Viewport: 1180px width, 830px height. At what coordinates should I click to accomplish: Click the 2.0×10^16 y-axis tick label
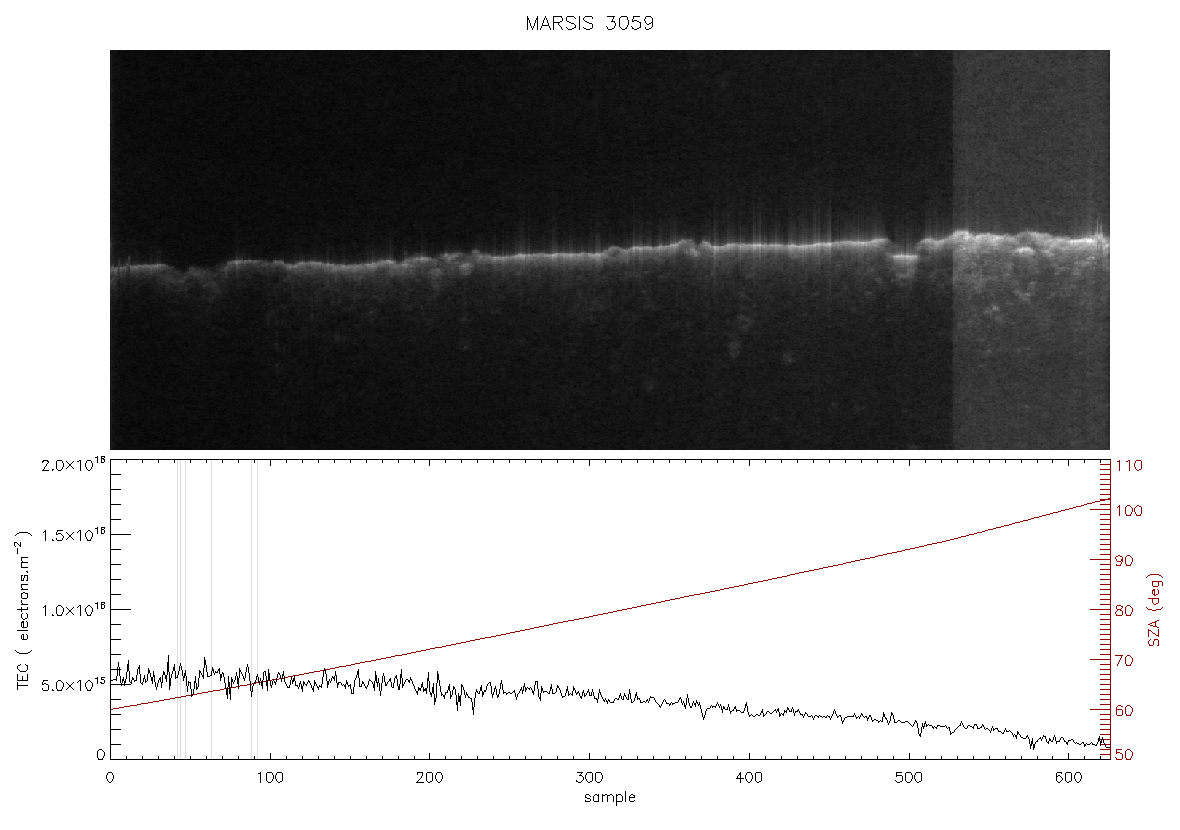click(x=73, y=464)
